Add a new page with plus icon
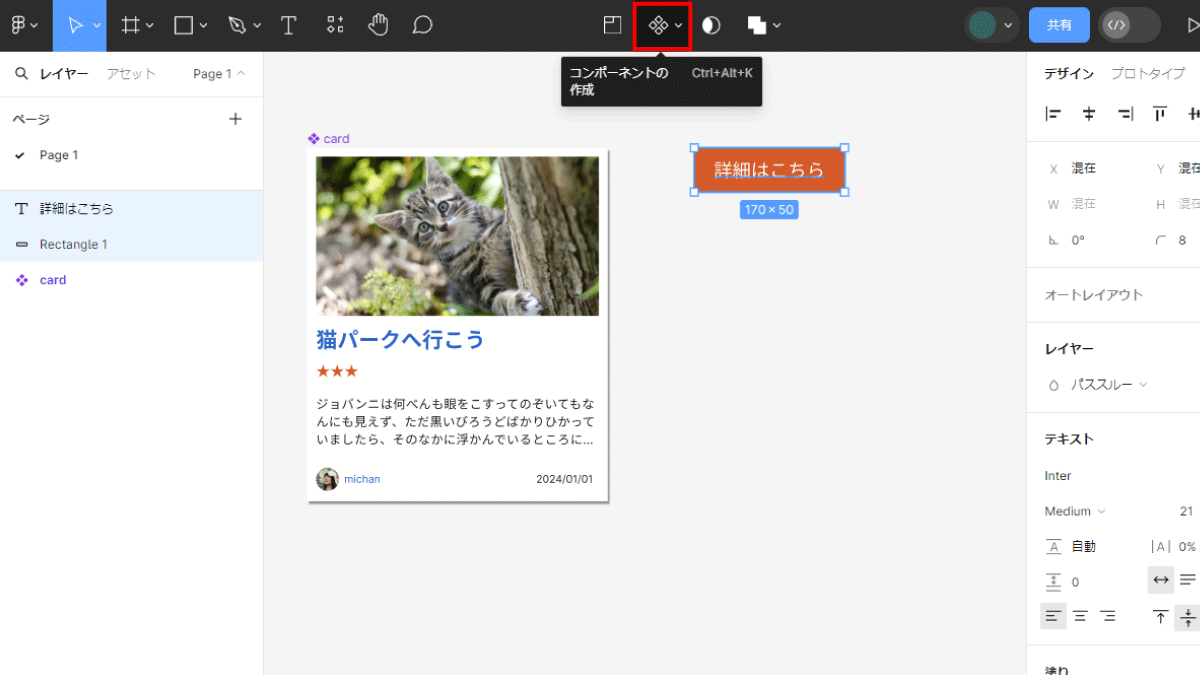The width and height of the screenshot is (1200, 675). point(236,119)
